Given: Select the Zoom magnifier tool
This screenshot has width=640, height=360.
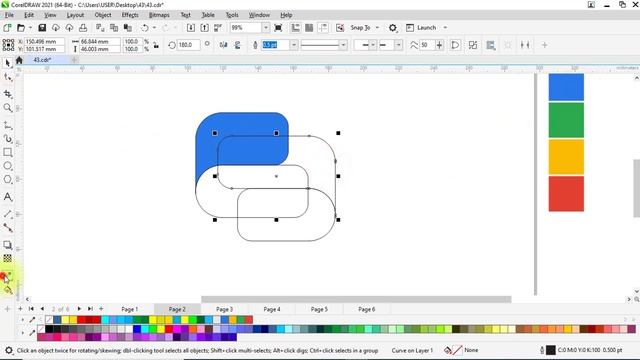Looking at the screenshot, I should [7, 108].
